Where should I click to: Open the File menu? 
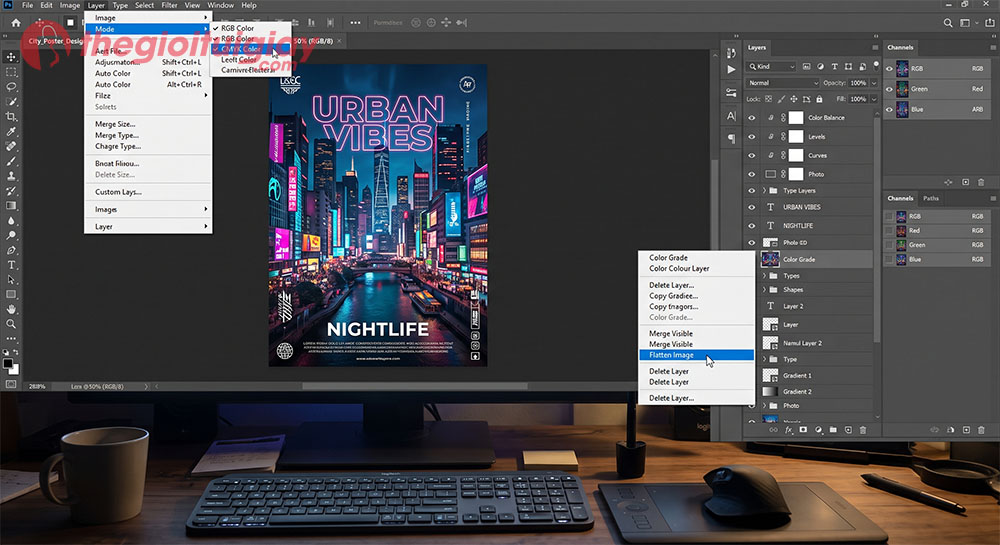tap(27, 5)
